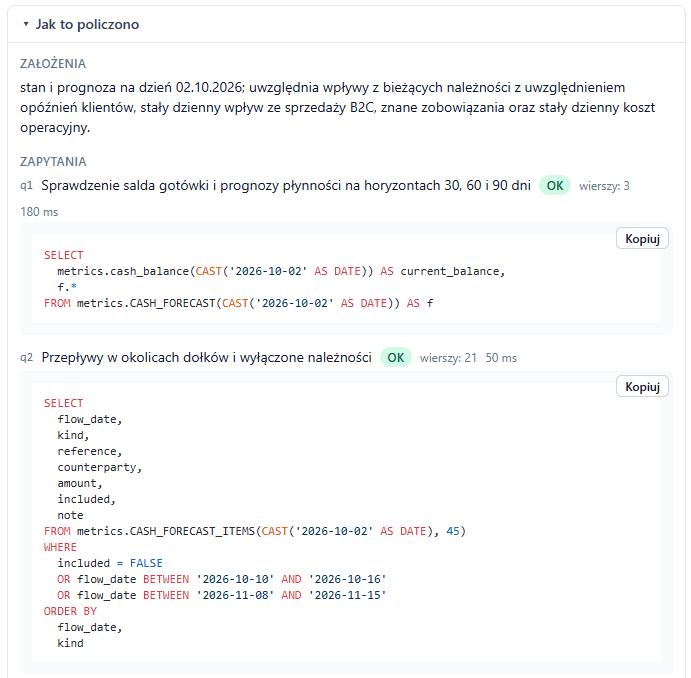Click the "note" column in q2 code
Image resolution: width=691 pixels, height=678 pixels.
pos(70,515)
